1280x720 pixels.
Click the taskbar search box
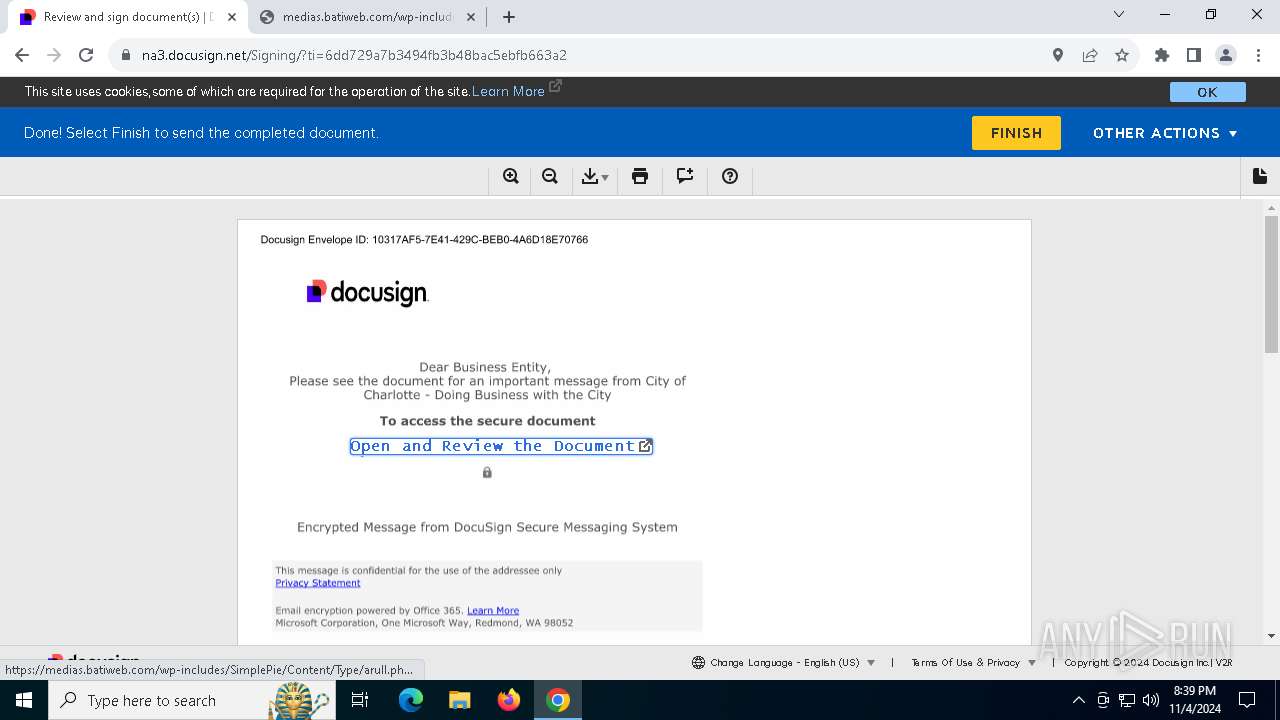(190, 700)
